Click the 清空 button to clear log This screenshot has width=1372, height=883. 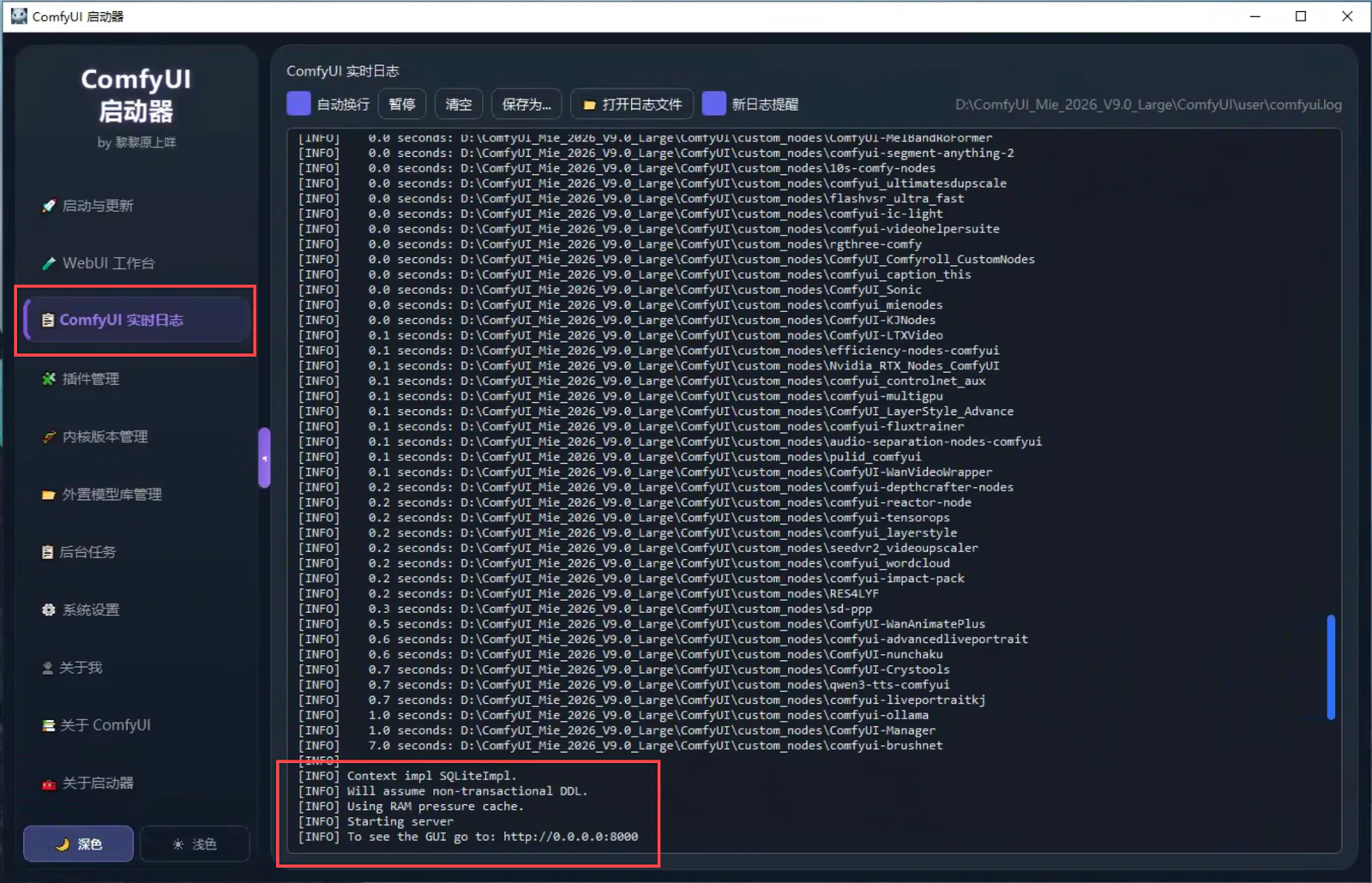(x=459, y=104)
